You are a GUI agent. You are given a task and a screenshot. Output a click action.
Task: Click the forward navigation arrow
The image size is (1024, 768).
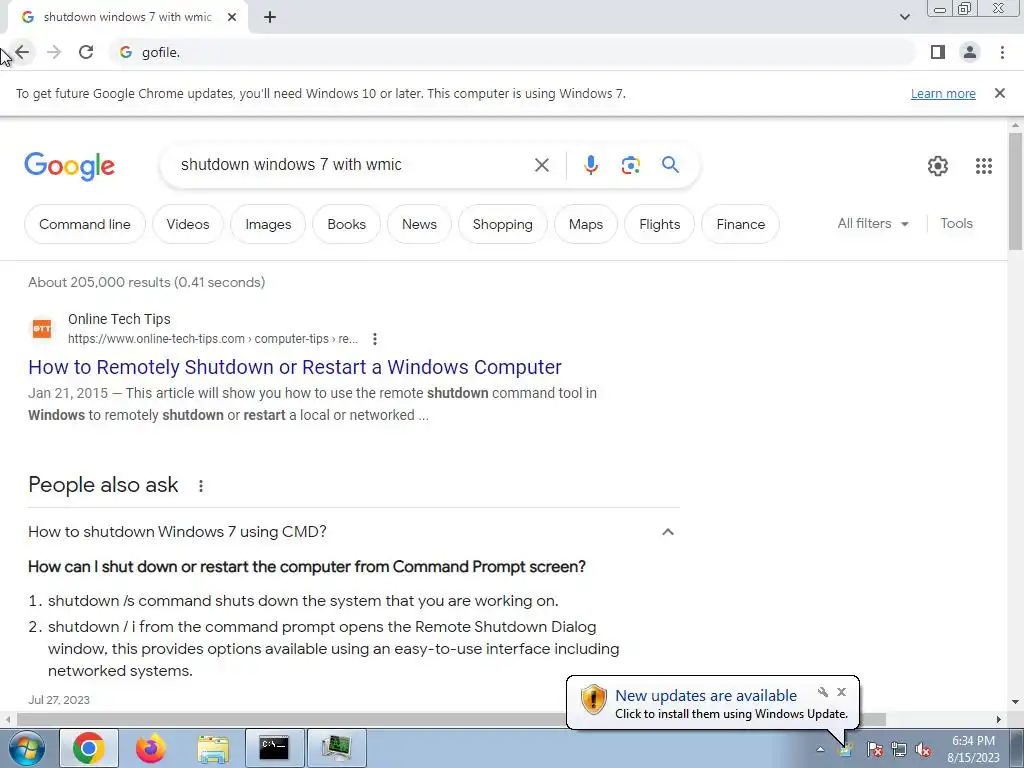point(54,52)
